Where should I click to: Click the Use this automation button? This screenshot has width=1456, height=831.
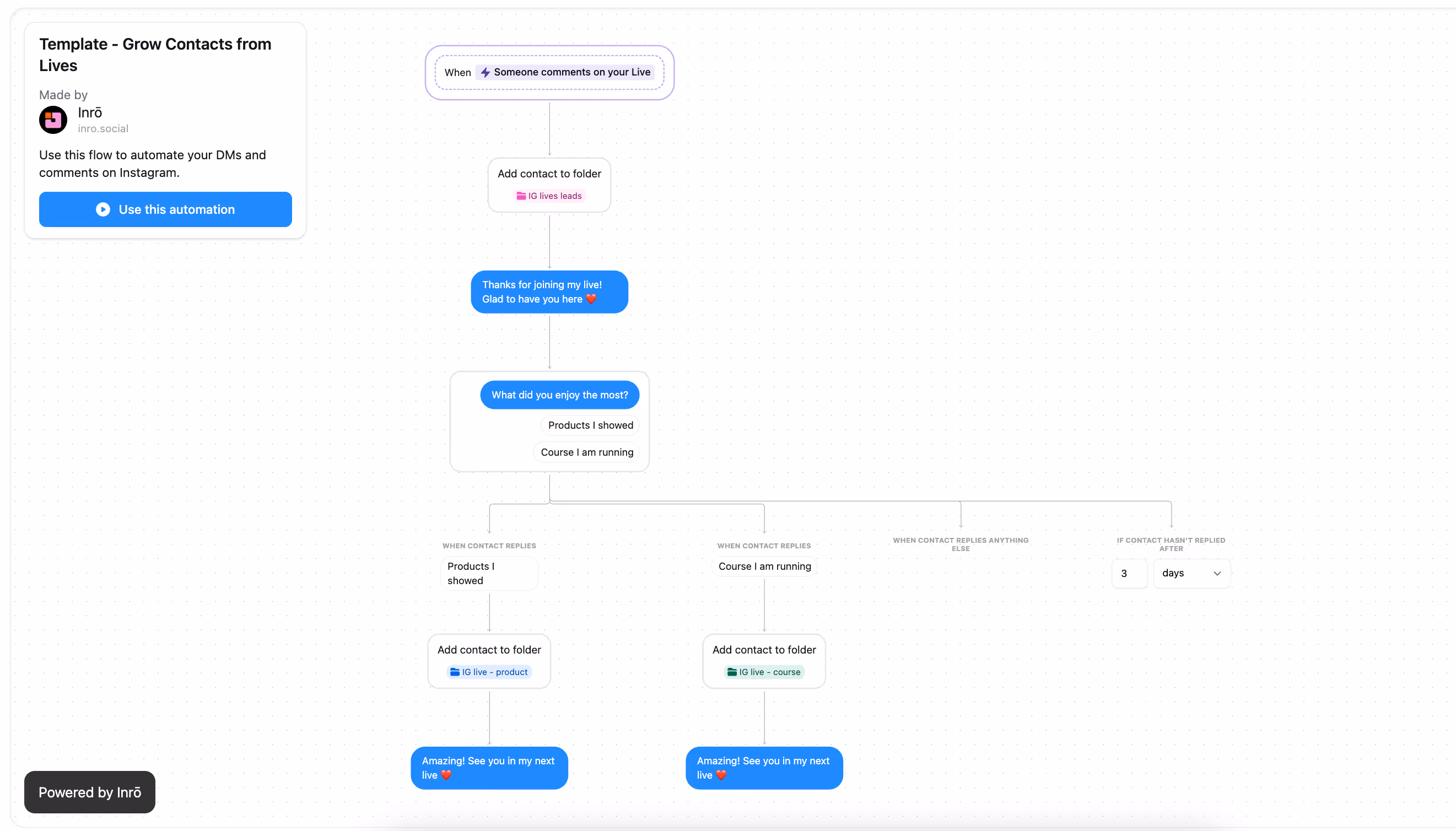click(165, 209)
